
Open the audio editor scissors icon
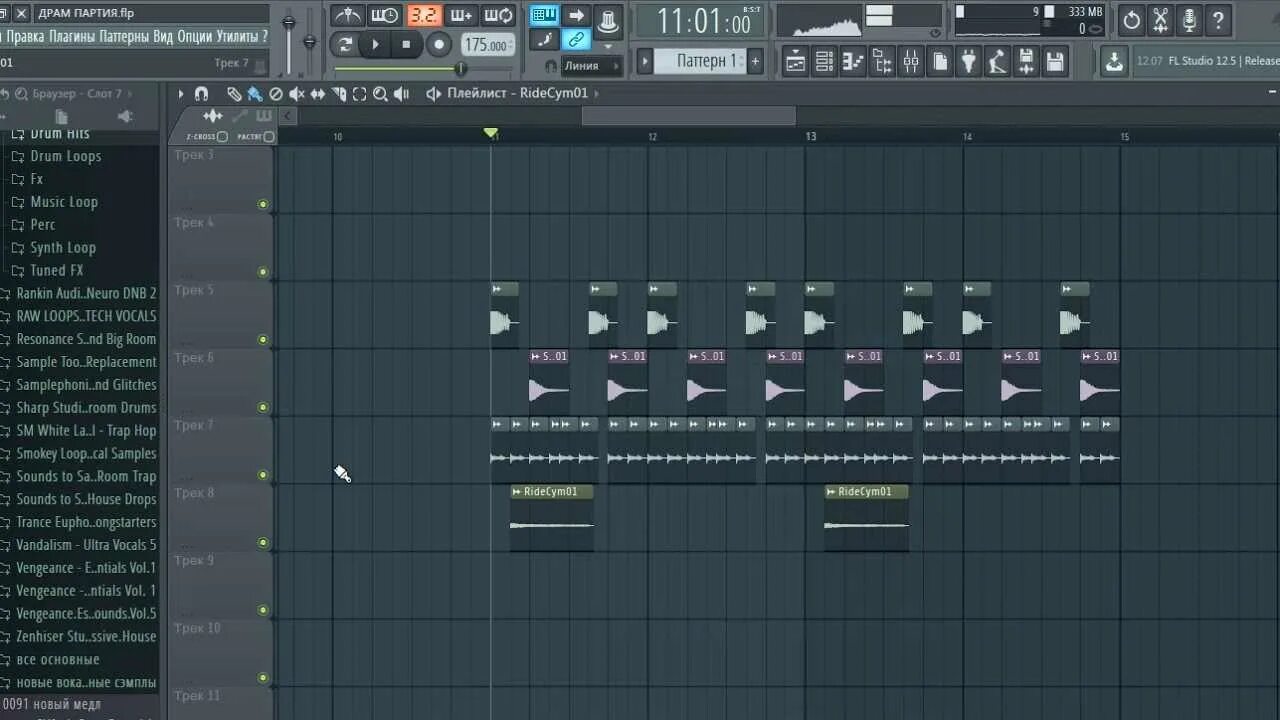click(1160, 19)
